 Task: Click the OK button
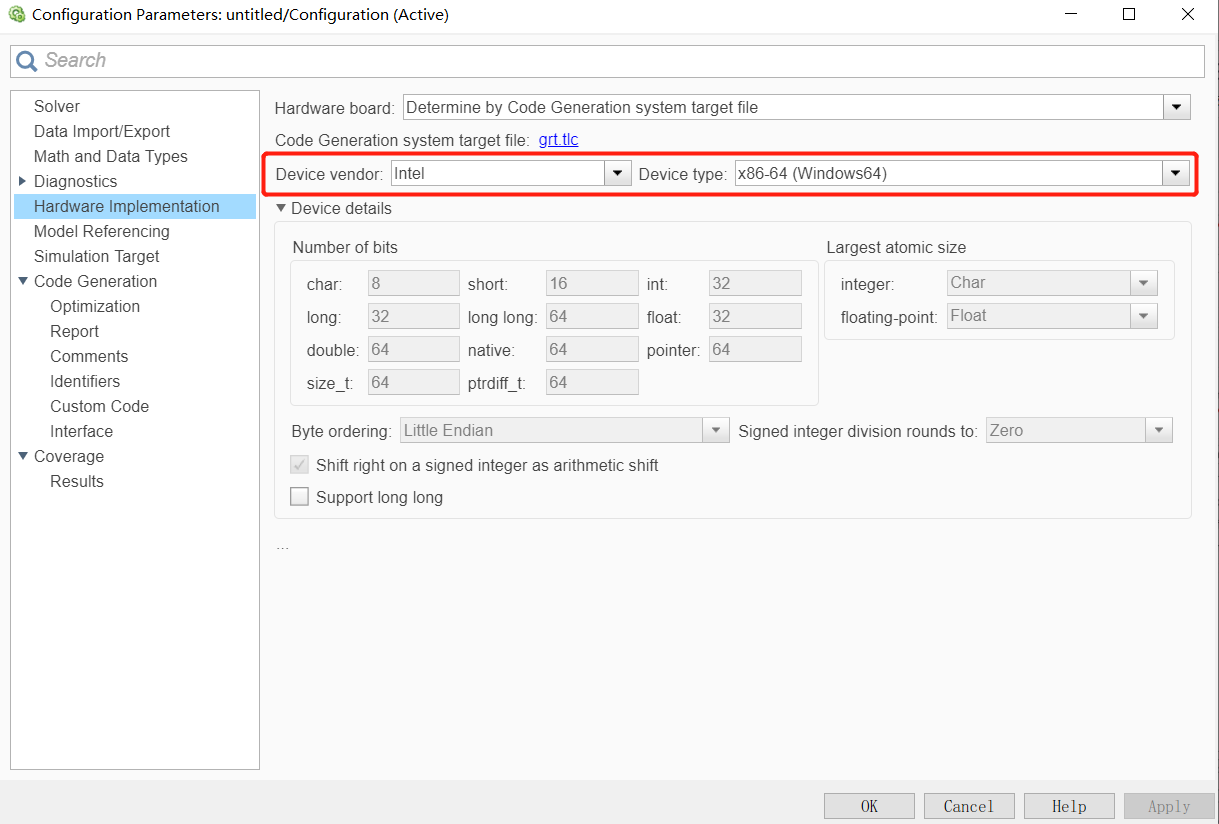pos(869,806)
